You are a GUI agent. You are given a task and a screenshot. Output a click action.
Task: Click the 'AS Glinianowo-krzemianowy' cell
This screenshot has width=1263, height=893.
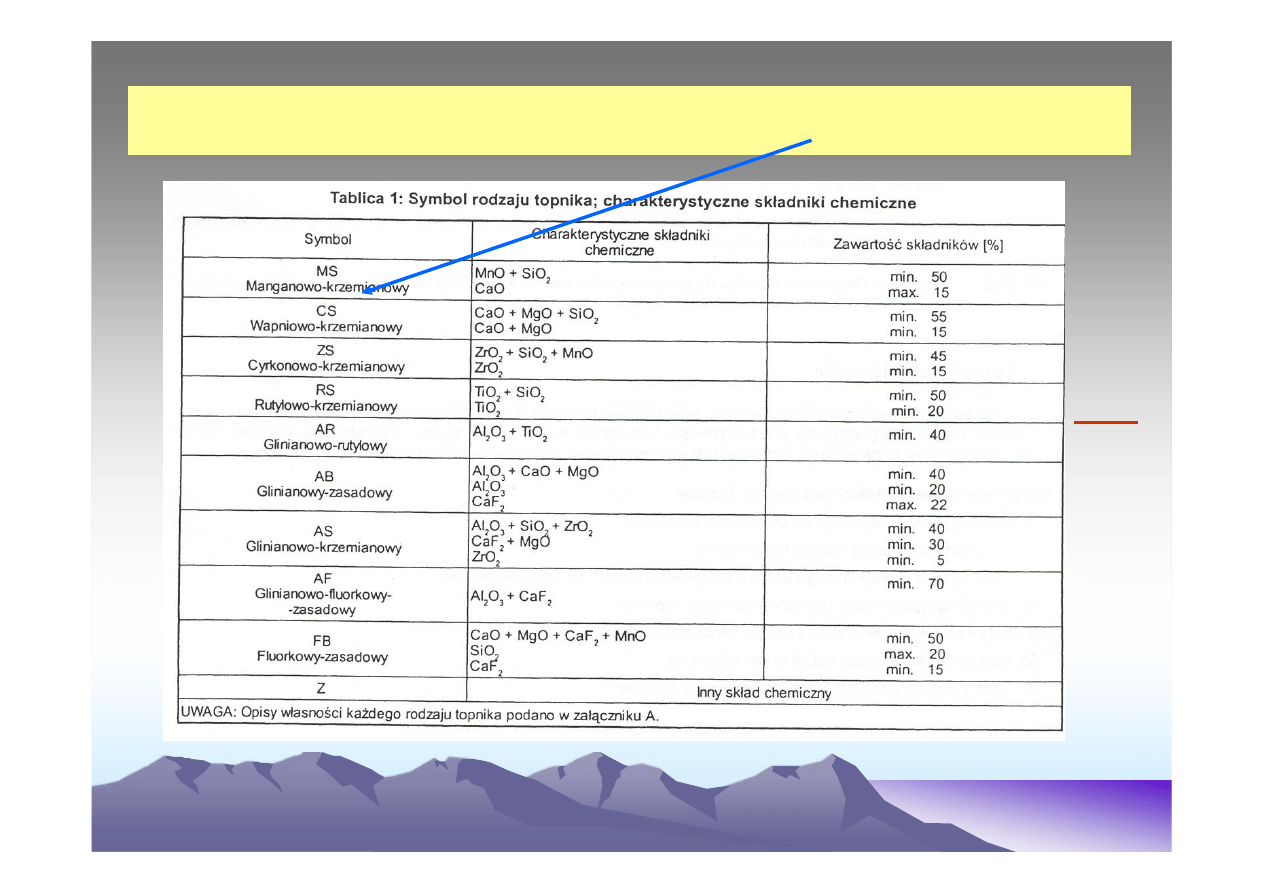[x=324, y=539]
